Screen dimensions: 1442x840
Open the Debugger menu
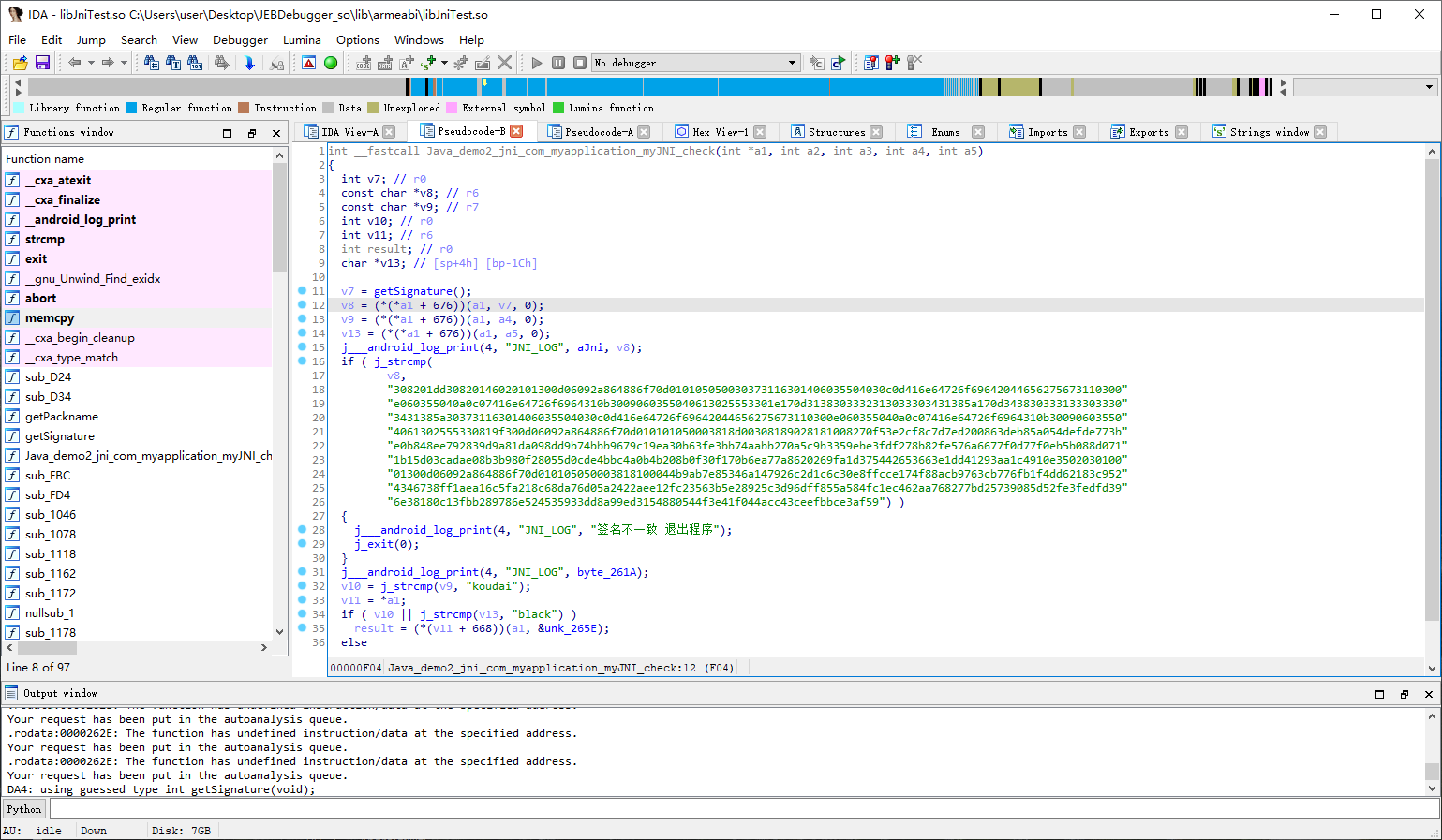(240, 40)
